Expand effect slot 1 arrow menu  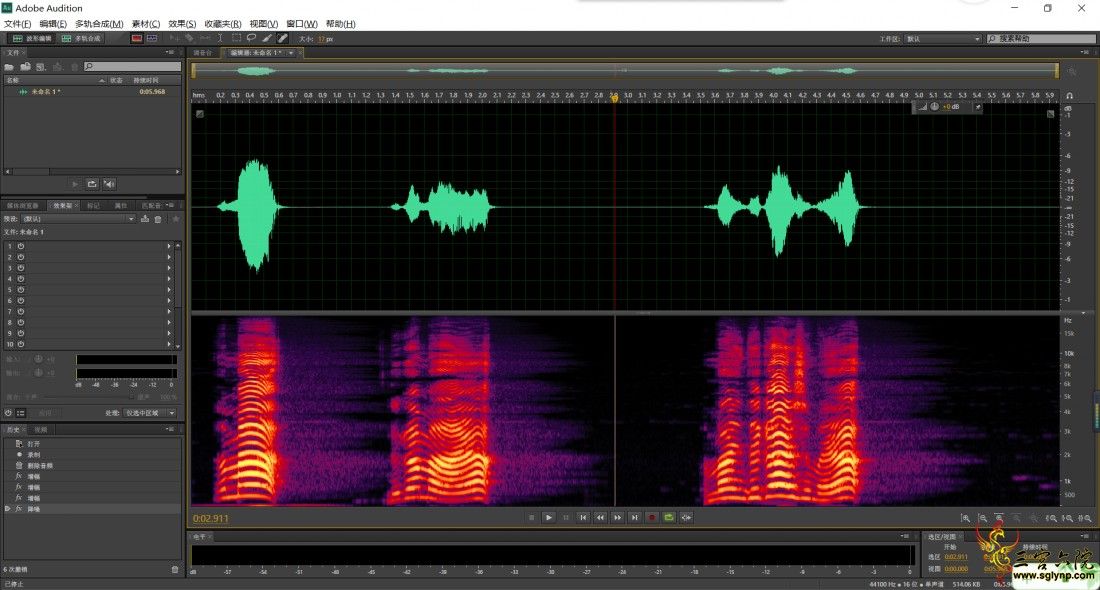point(169,246)
